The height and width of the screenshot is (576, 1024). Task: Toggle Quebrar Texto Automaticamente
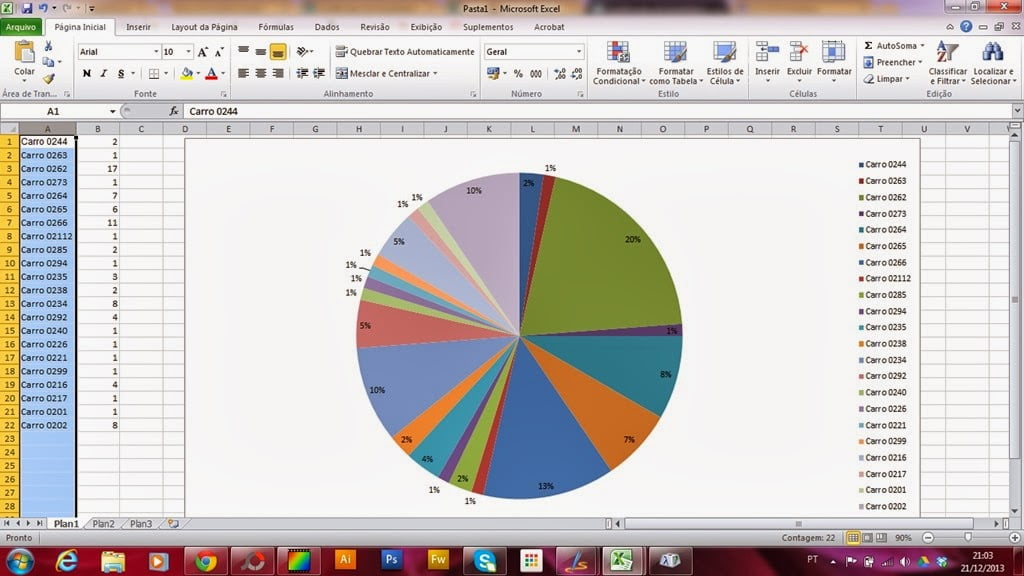pos(405,52)
